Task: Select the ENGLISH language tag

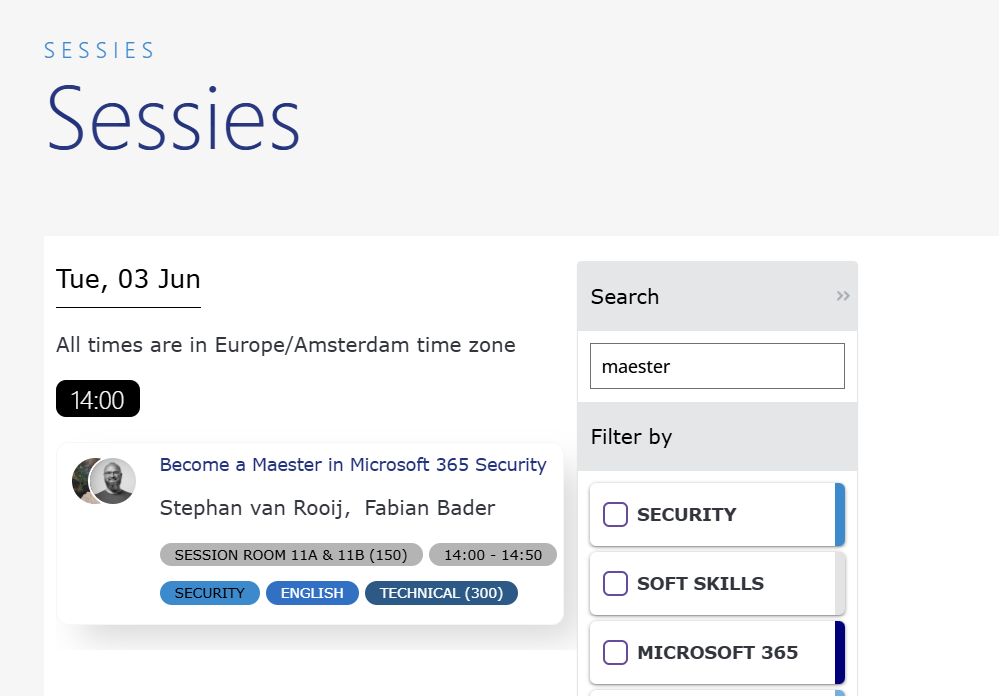Action: (x=312, y=593)
